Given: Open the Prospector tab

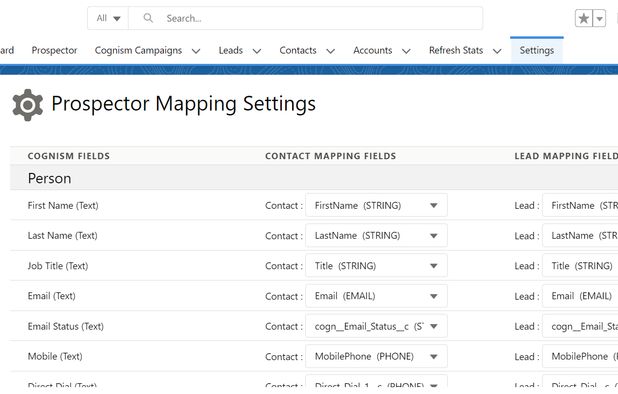Looking at the screenshot, I should point(54,50).
